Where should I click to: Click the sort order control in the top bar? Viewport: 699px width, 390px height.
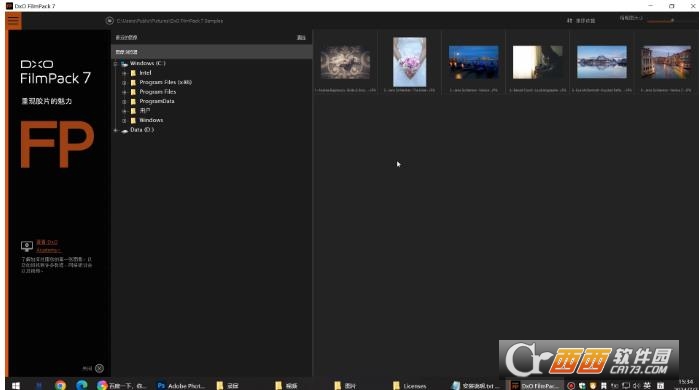pos(581,21)
